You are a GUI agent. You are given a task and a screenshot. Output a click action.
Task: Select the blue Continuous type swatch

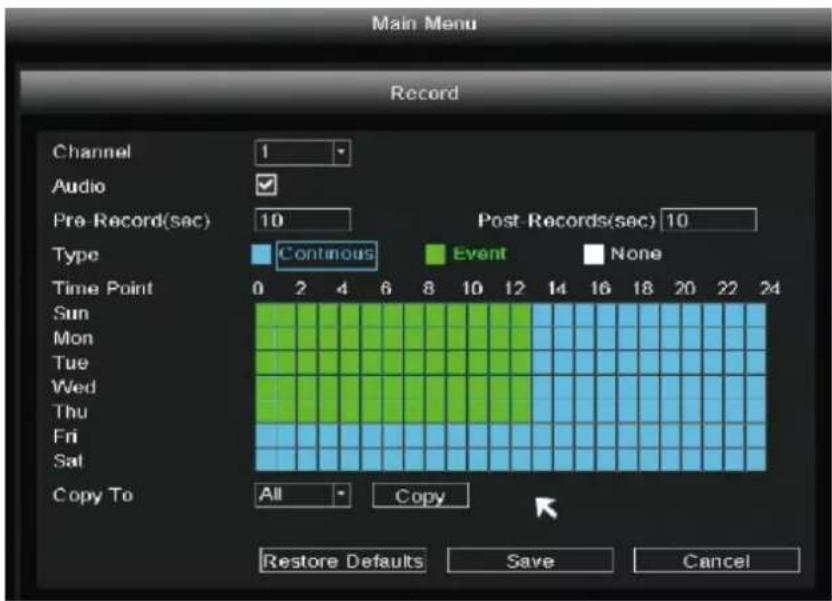(x=261, y=254)
